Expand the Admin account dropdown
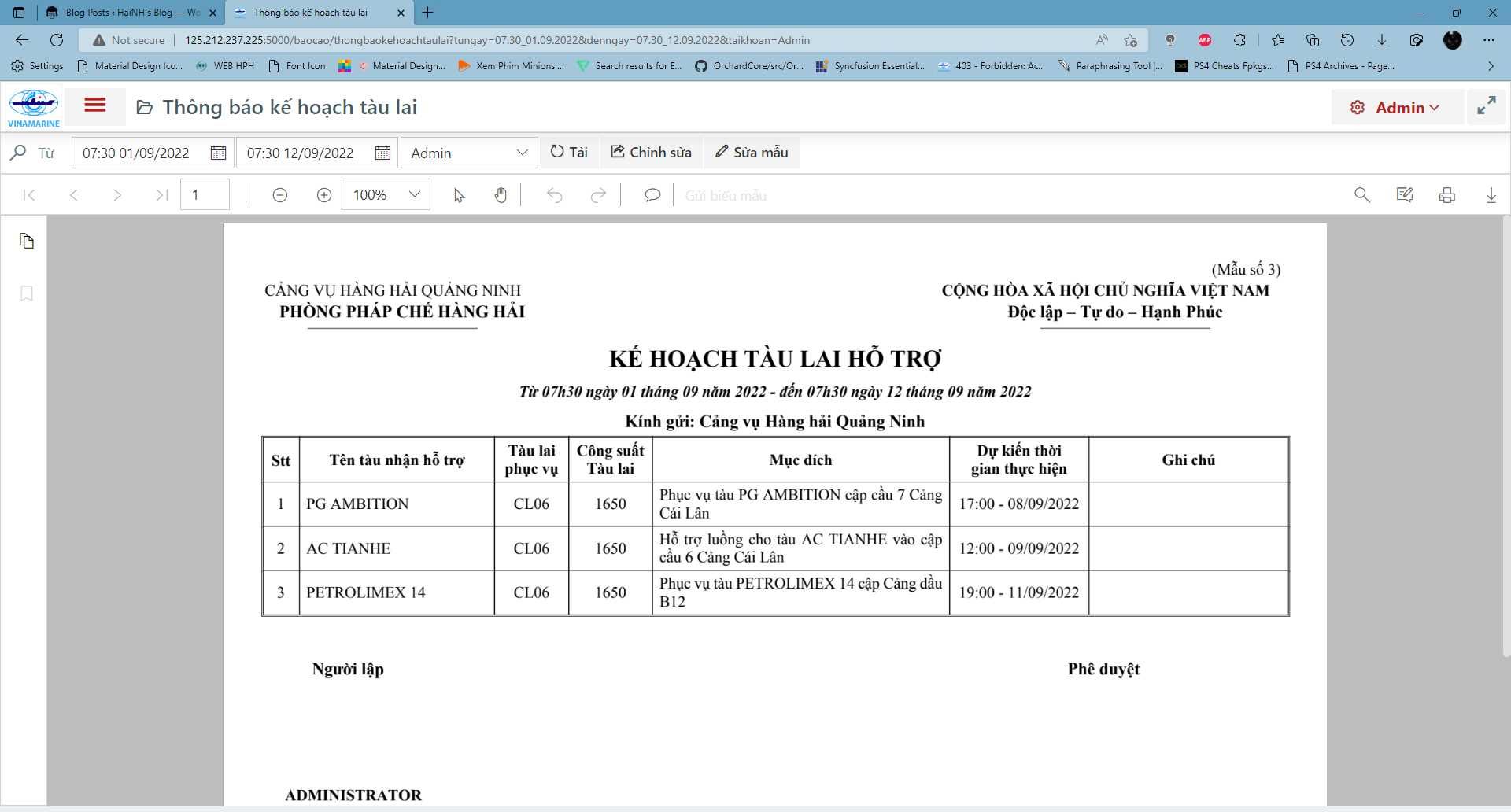The image size is (1511, 812). (x=468, y=153)
